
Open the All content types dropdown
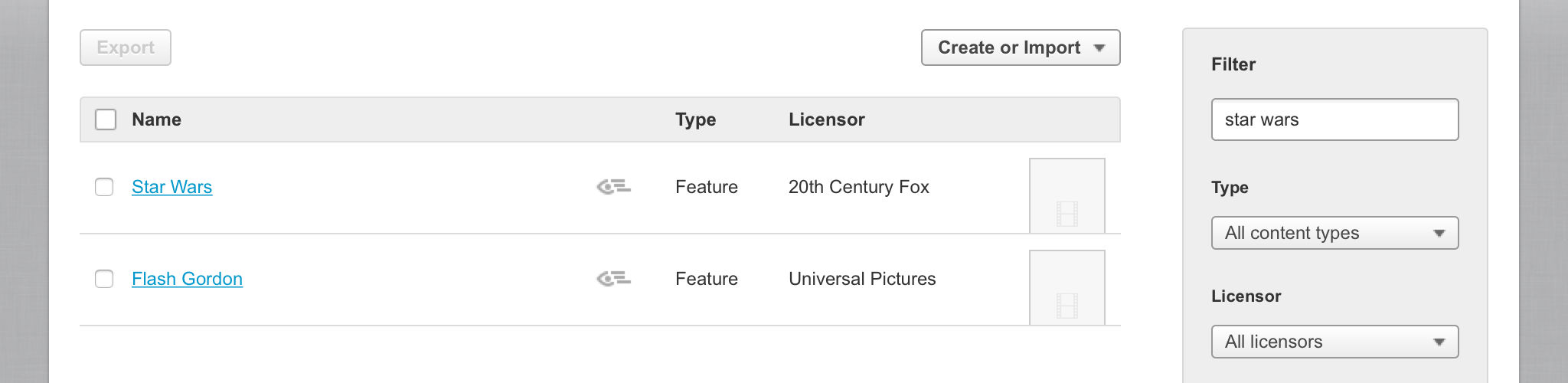point(1334,233)
